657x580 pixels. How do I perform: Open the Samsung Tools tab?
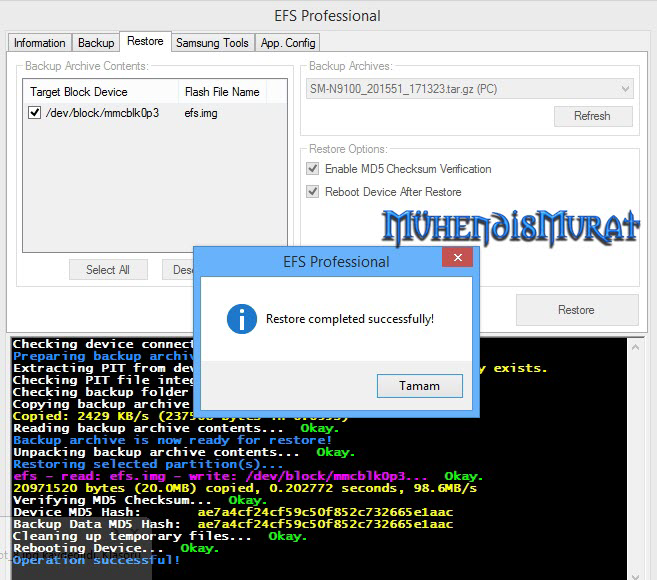point(212,43)
